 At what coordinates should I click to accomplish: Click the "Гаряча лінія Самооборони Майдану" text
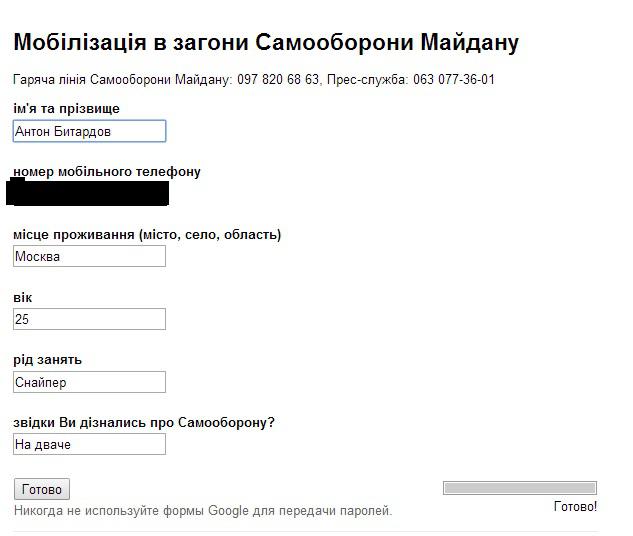click(x=122, y=79)
